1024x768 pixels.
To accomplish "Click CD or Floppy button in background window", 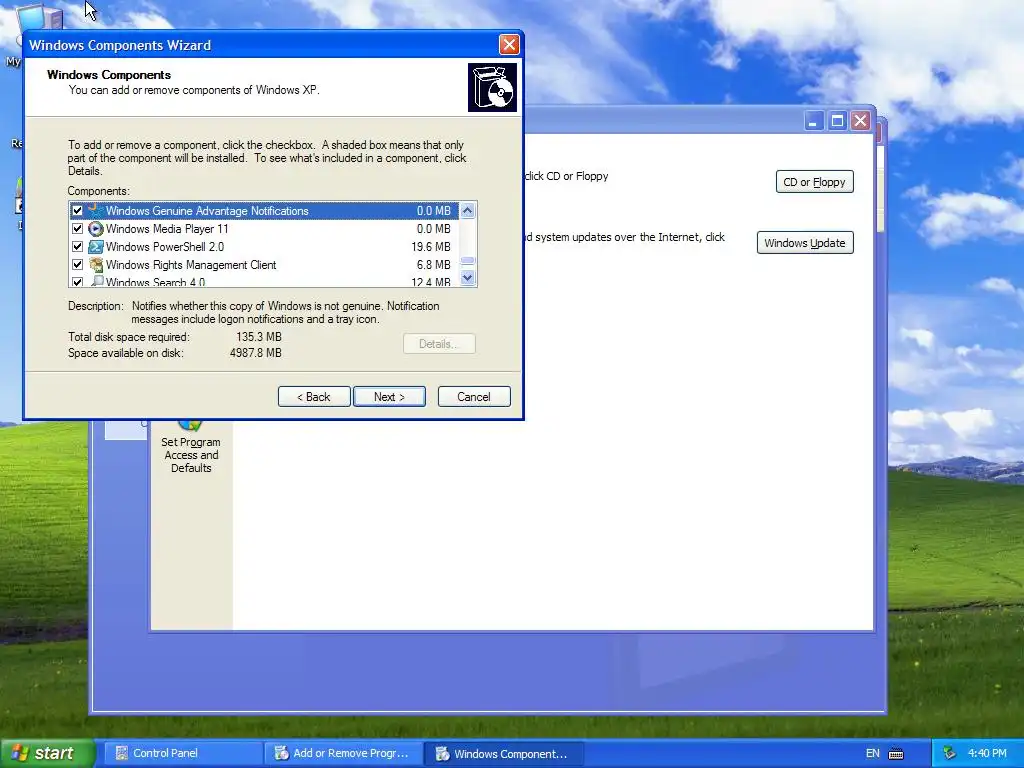I will pyautogui.click(x=814, y=182).
